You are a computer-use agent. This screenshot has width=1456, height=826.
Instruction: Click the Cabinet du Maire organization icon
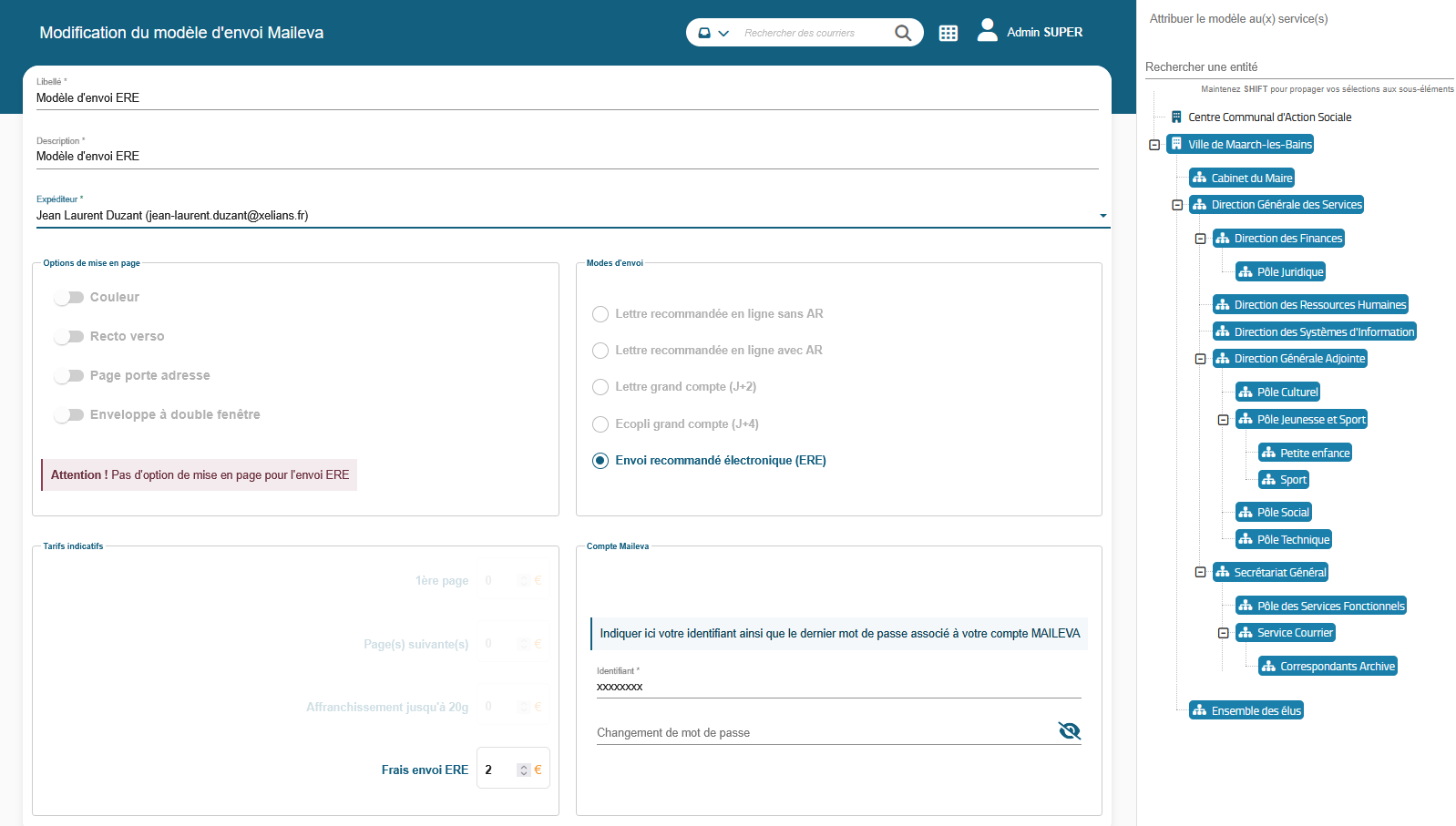pyautogui.click(x=1200, y=178)
